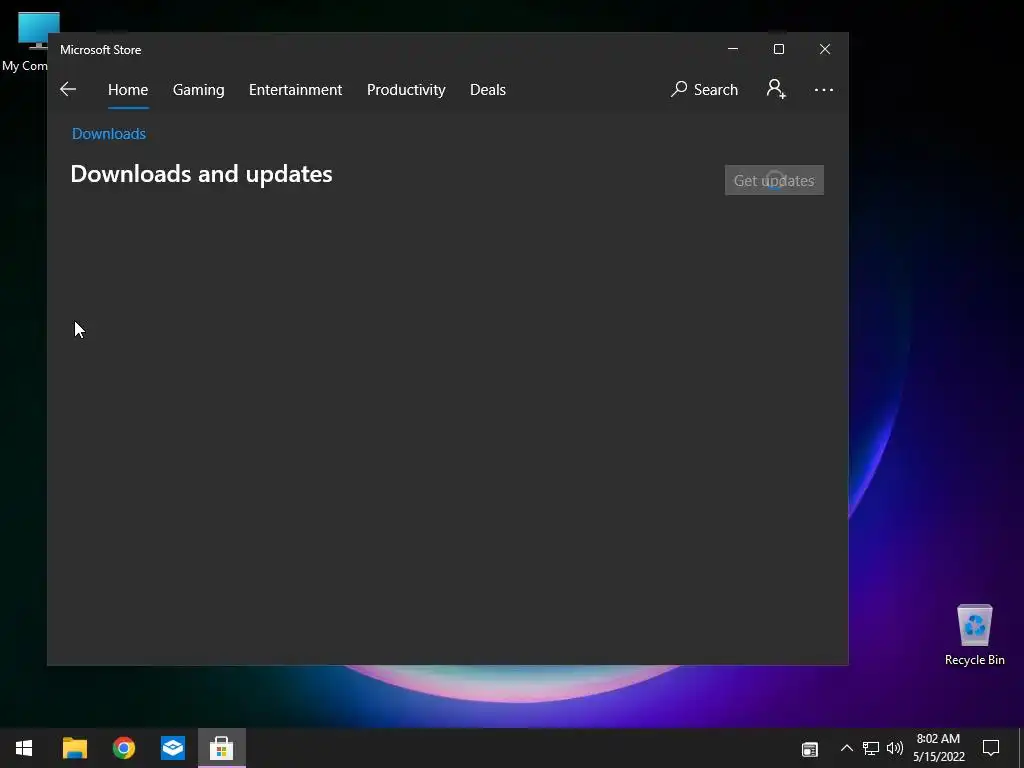The height and width of the screenshot is (768, 1024).
Task: Open the volume speaker tray icon
Action: coord(895,748)
